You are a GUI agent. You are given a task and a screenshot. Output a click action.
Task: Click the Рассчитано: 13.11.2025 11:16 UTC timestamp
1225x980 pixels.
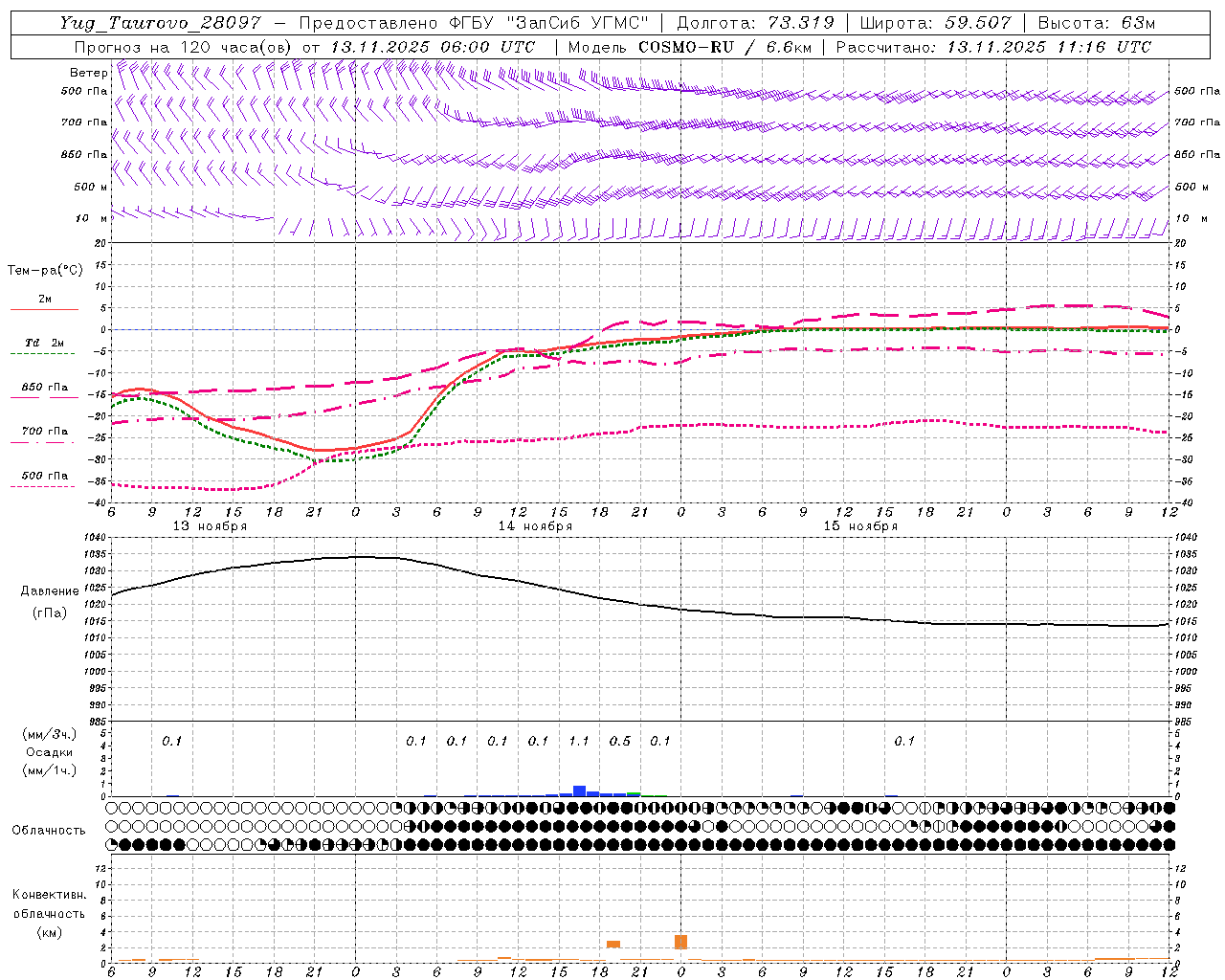click(x=993, y=47)
